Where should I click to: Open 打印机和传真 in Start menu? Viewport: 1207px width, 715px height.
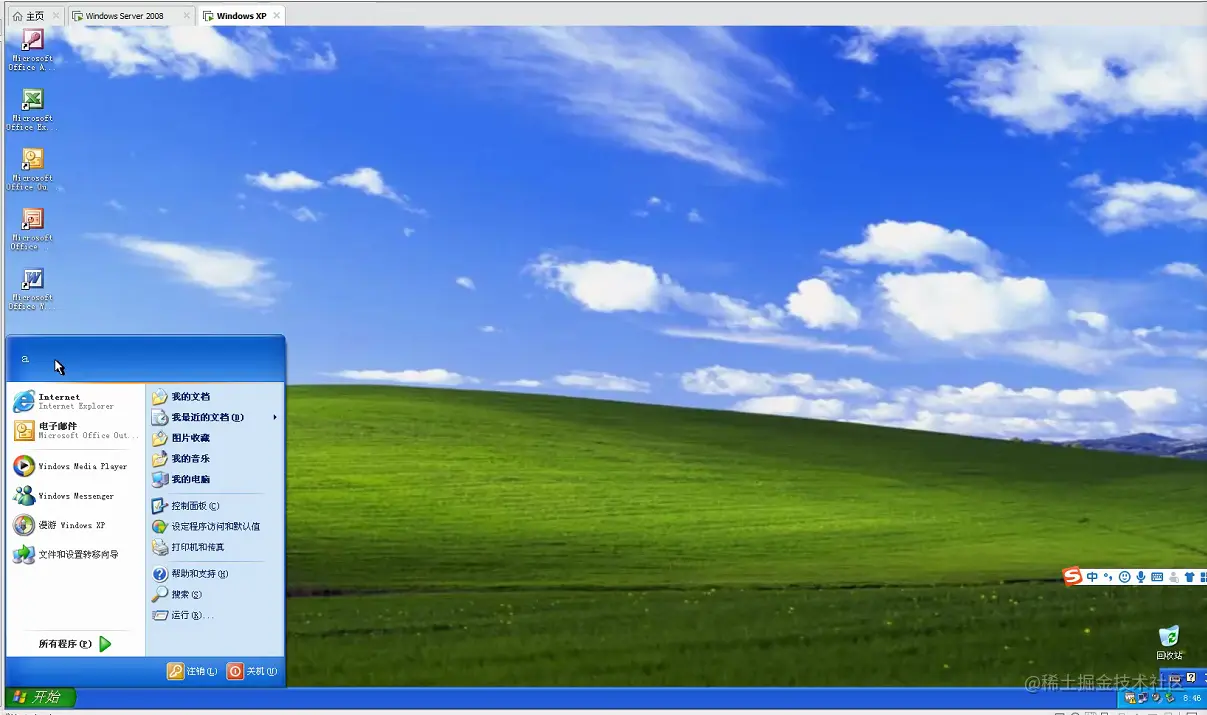(x=214, y=547)
